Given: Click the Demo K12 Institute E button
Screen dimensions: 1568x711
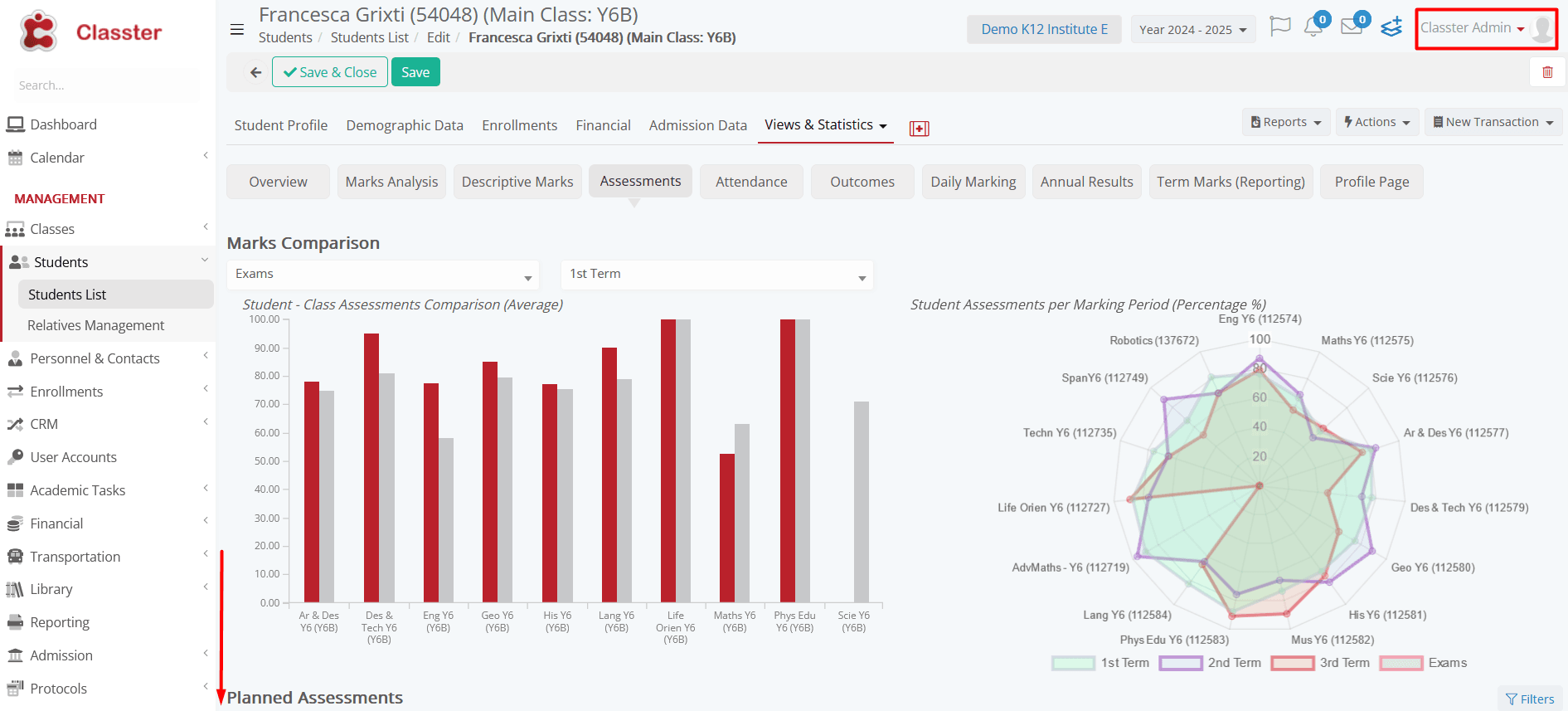Looking at the screenshot, I should click(1044, 30).
